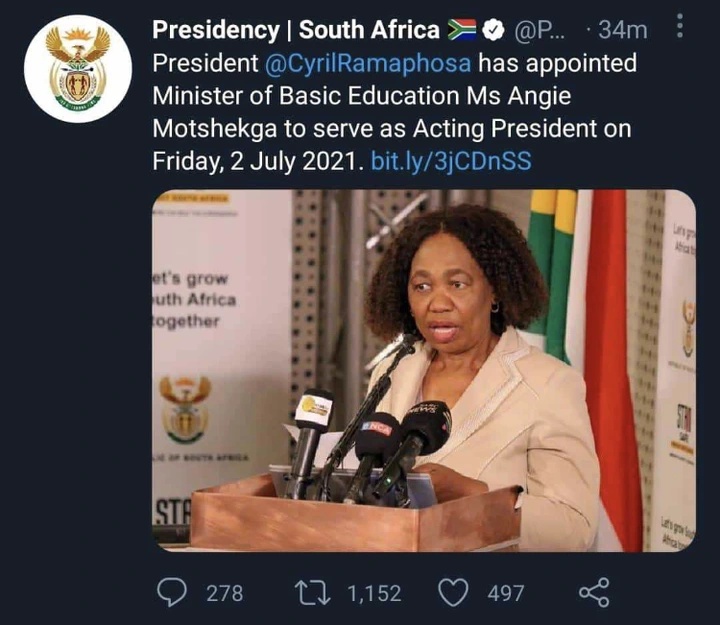Screen dimensions: 720x625
Task: Open the Presidency coat of arms profile avatar
Action: 78,69
